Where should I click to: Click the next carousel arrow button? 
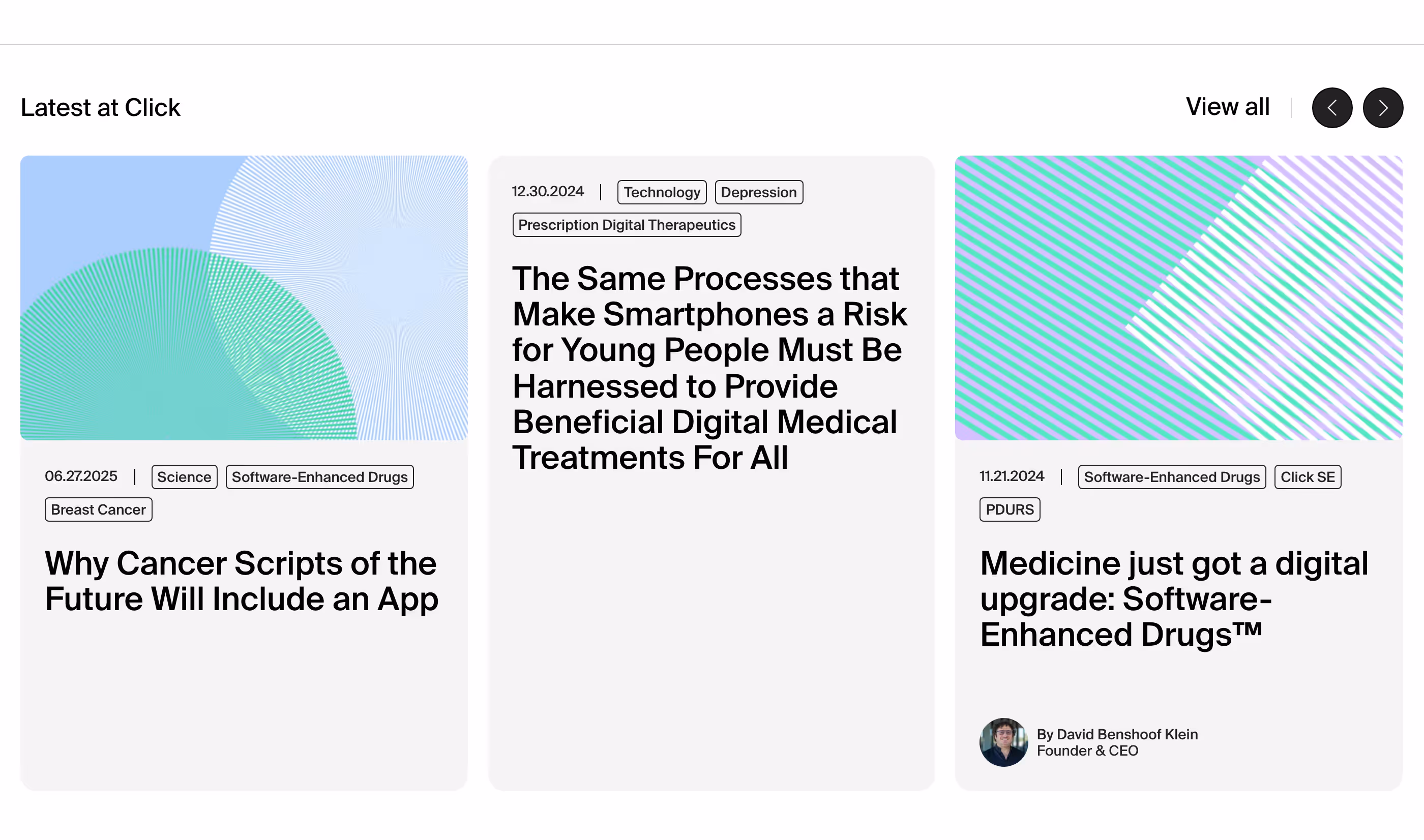(x=1383, y=108)
